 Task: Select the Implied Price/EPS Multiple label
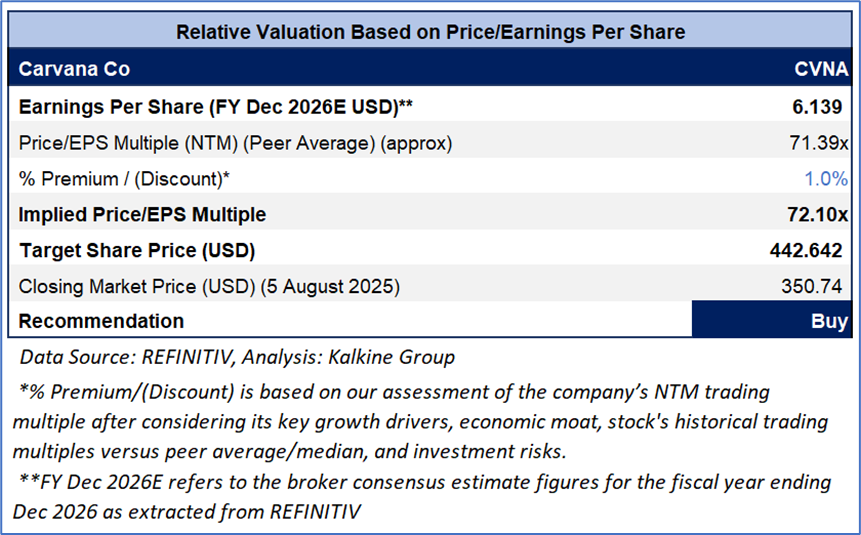[143, 214]
